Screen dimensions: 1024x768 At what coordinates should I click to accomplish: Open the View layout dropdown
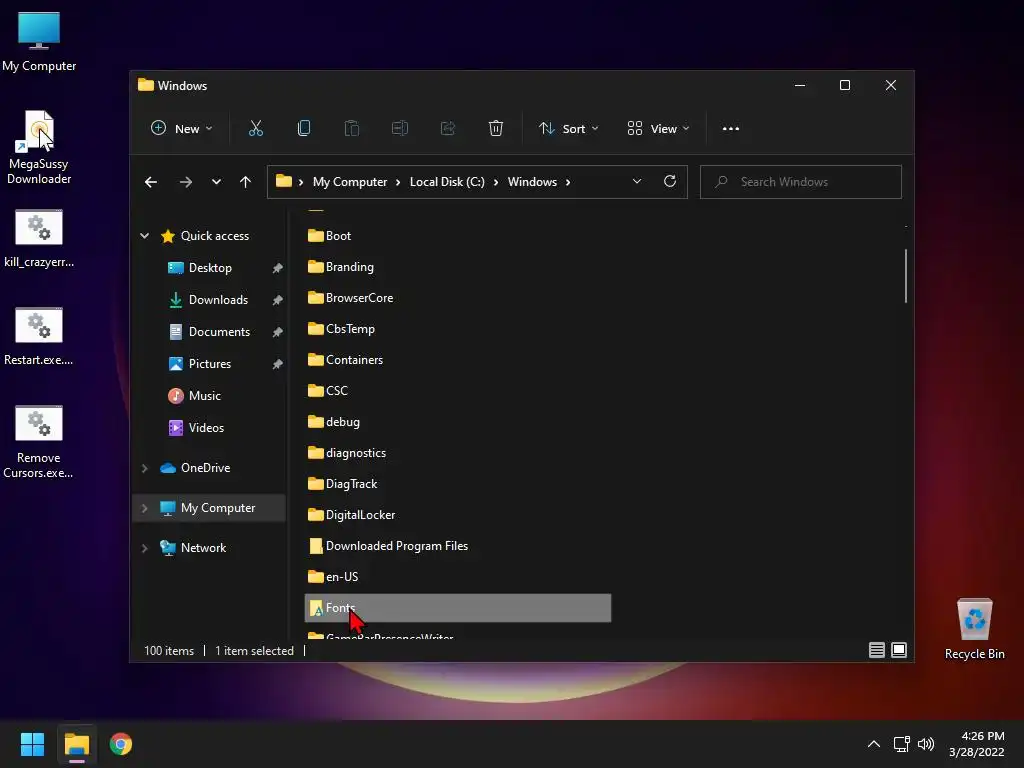[x=658, y=129]
